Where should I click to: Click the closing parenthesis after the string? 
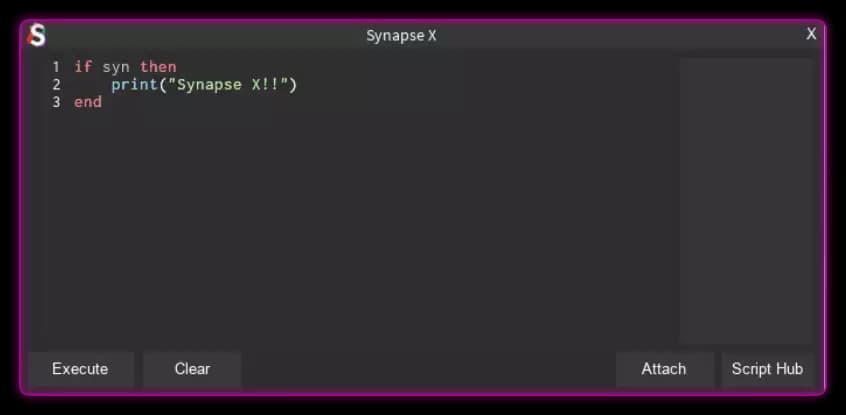294,84
